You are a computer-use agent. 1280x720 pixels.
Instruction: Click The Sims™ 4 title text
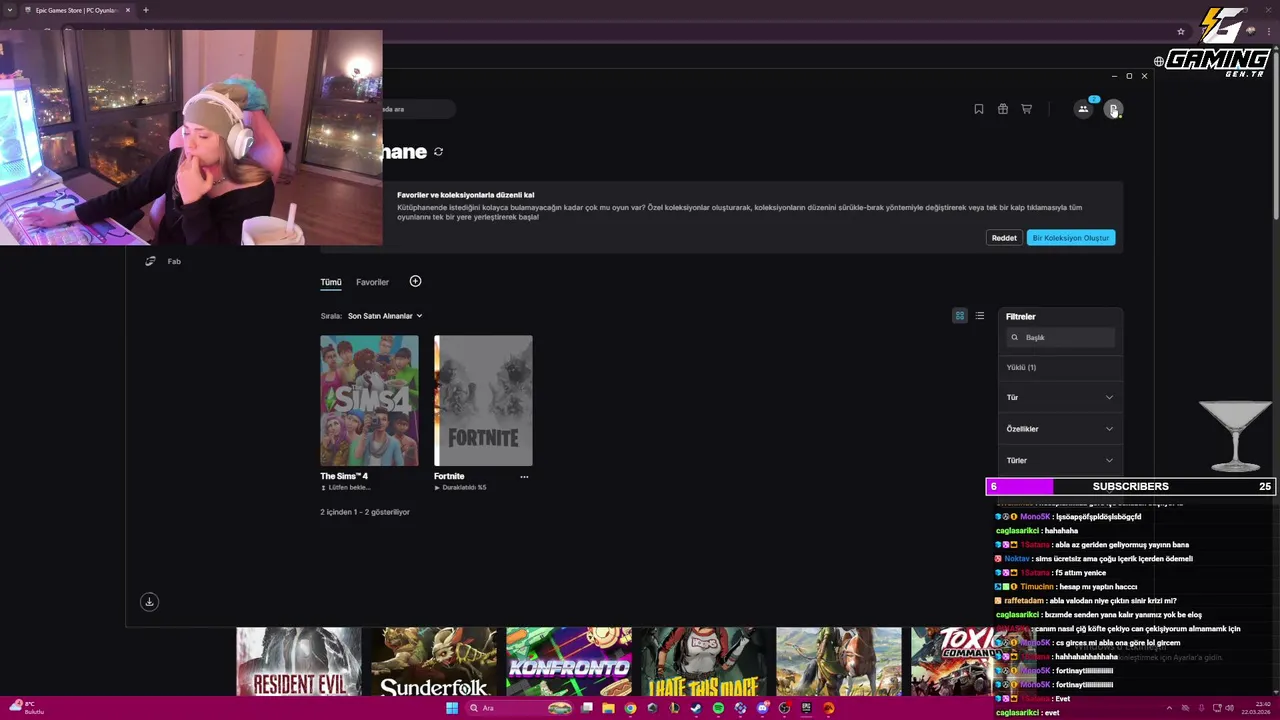coord(344,476)
